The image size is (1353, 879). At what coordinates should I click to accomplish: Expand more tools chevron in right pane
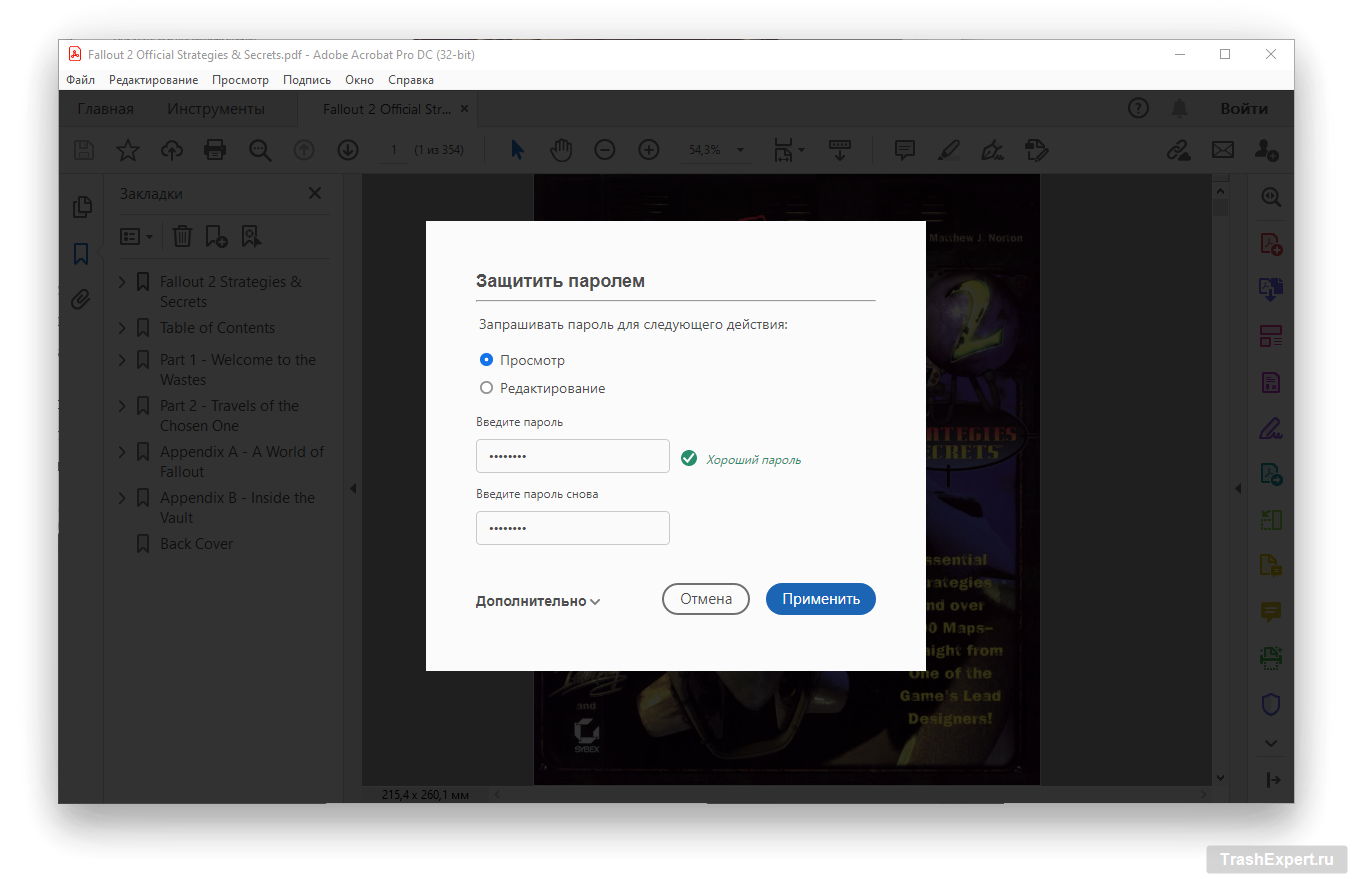tap(1271, 743)
